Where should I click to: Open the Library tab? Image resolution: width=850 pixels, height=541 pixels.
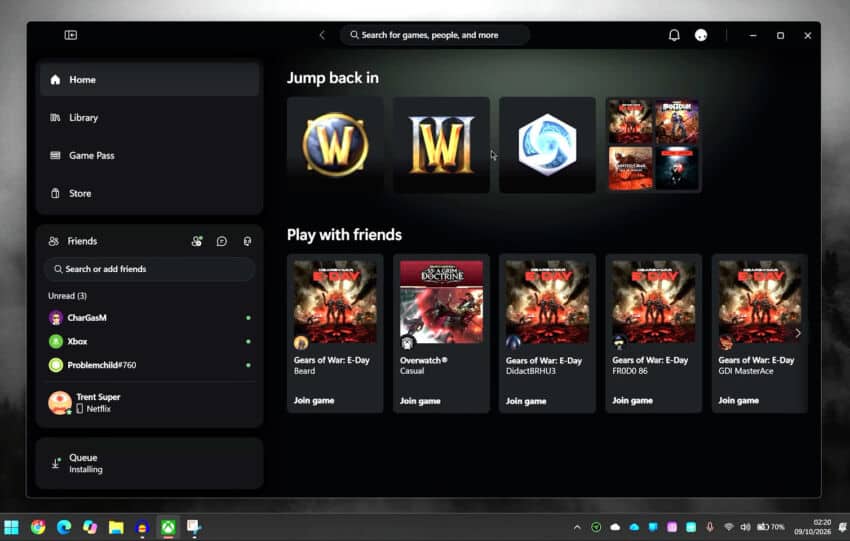point(149,118)
